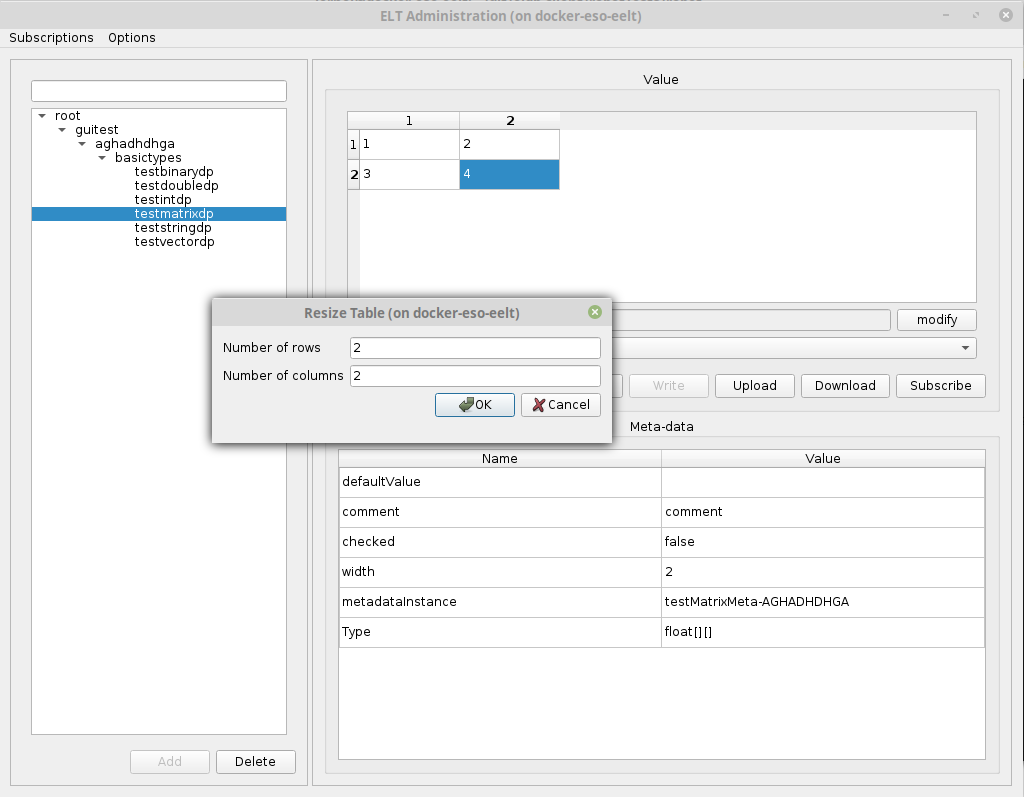
Task: Select testvectordp in the tree
Action: pos(174,242)
